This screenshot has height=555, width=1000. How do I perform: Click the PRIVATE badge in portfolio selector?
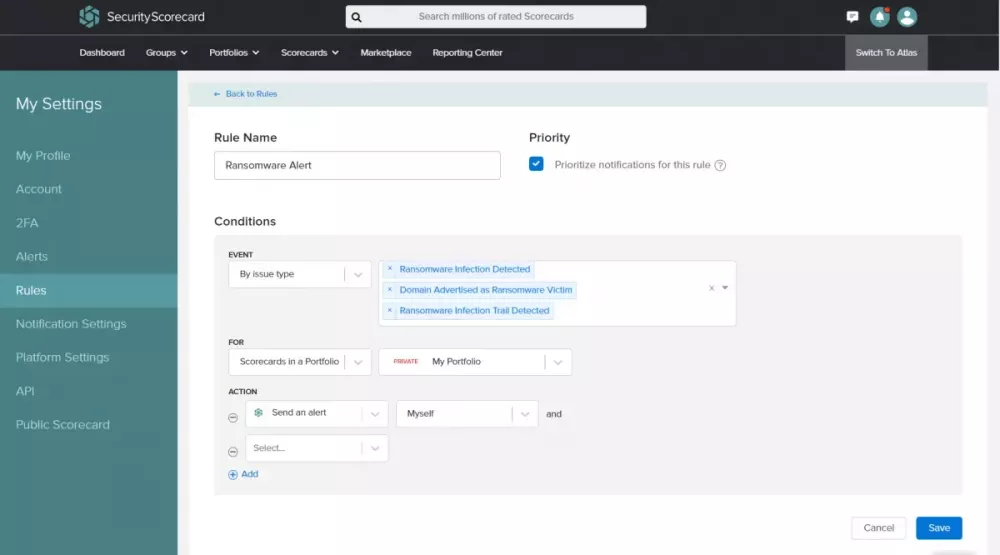point(406,362)
